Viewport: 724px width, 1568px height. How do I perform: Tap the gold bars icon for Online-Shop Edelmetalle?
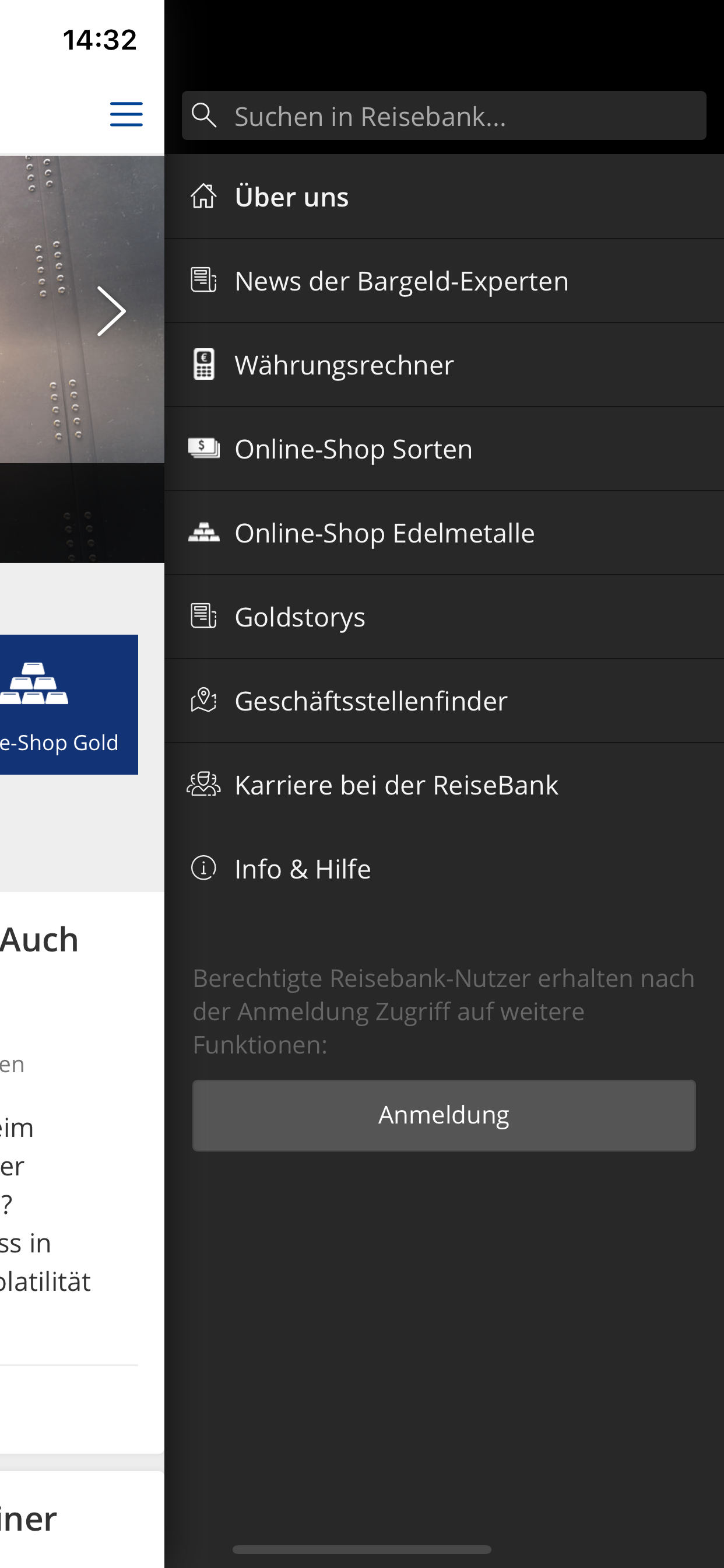(203, 532)
